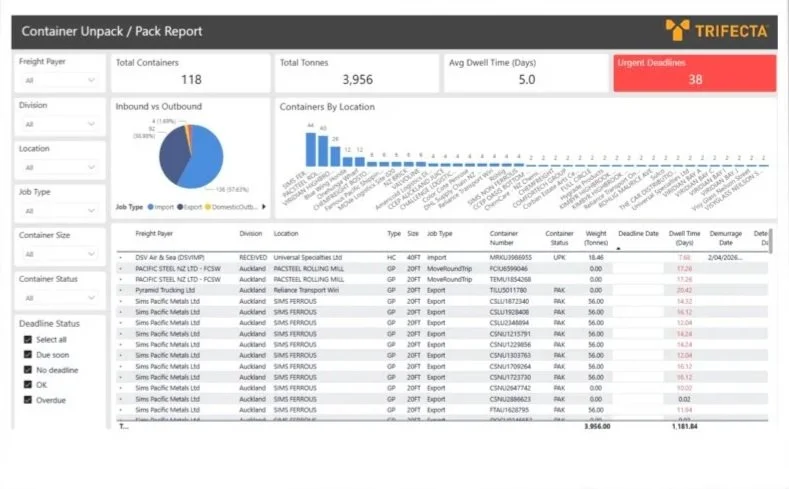Image resolution: width=789 pixels, height=489 pixels.
Task: Open the Container Size slicer dropdown
Action: click(59, 254)
